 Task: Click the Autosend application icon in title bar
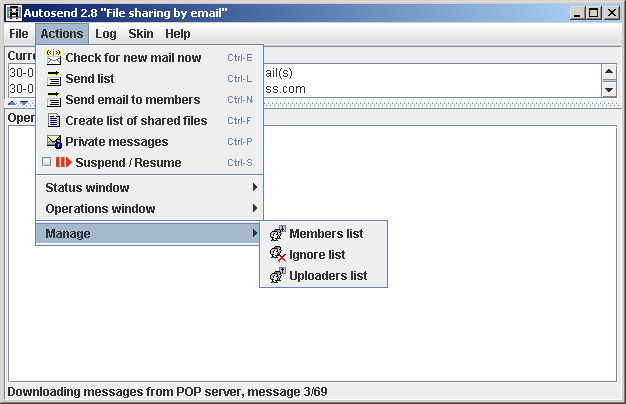[x=14, y=13]
